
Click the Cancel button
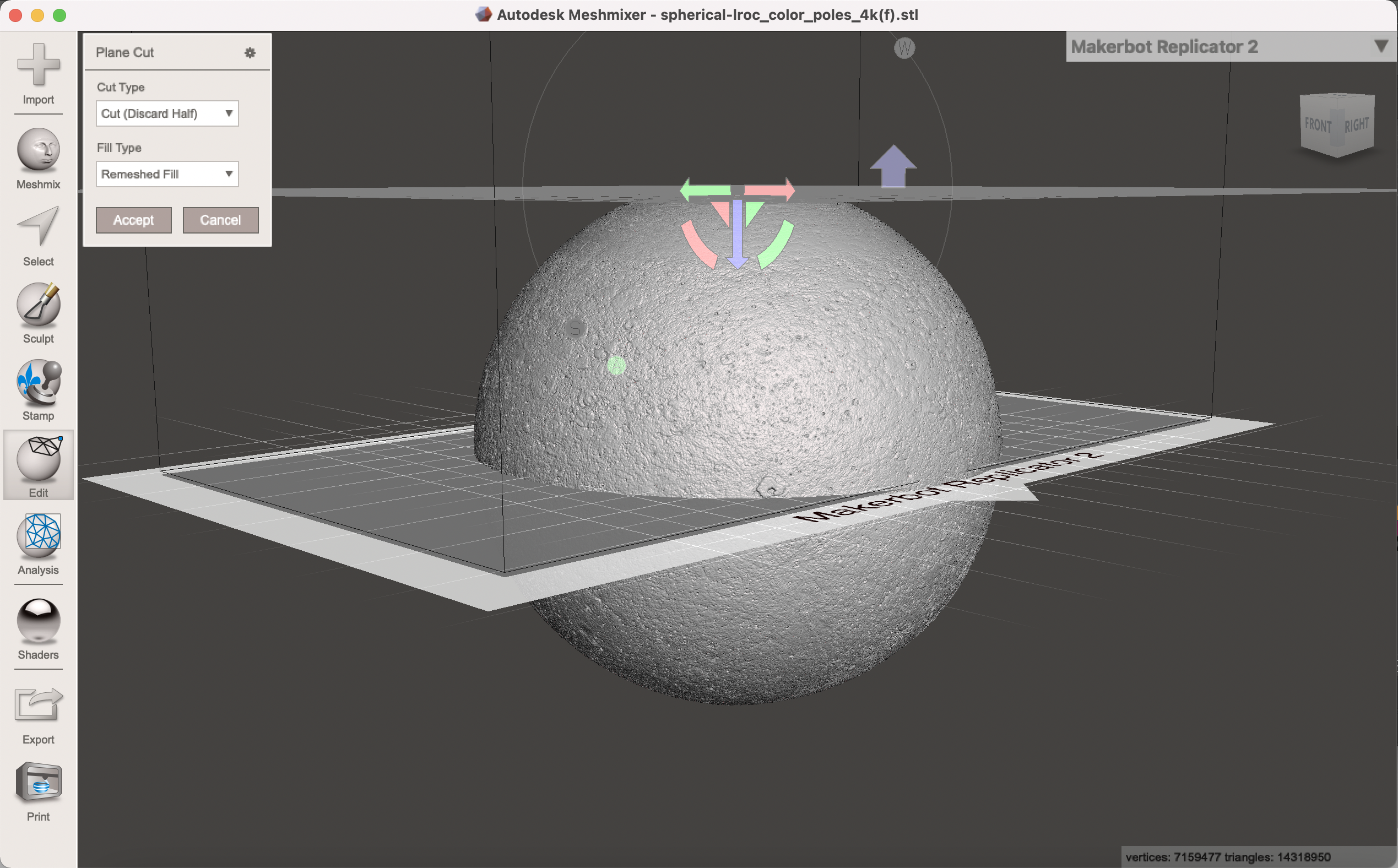point(219,220)
